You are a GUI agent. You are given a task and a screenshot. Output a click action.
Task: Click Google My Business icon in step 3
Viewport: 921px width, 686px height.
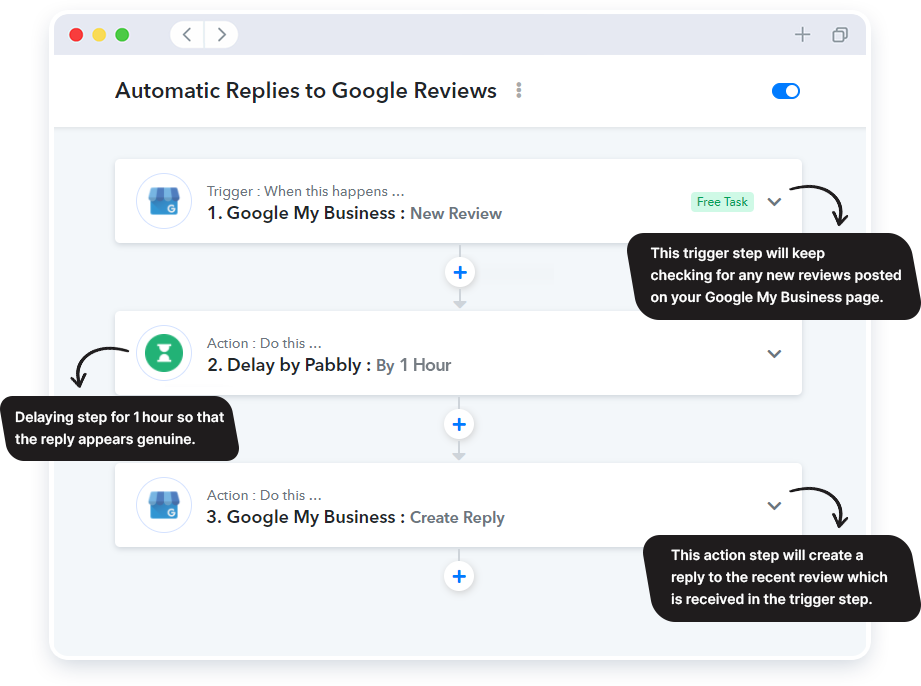[x=164, y=505]
